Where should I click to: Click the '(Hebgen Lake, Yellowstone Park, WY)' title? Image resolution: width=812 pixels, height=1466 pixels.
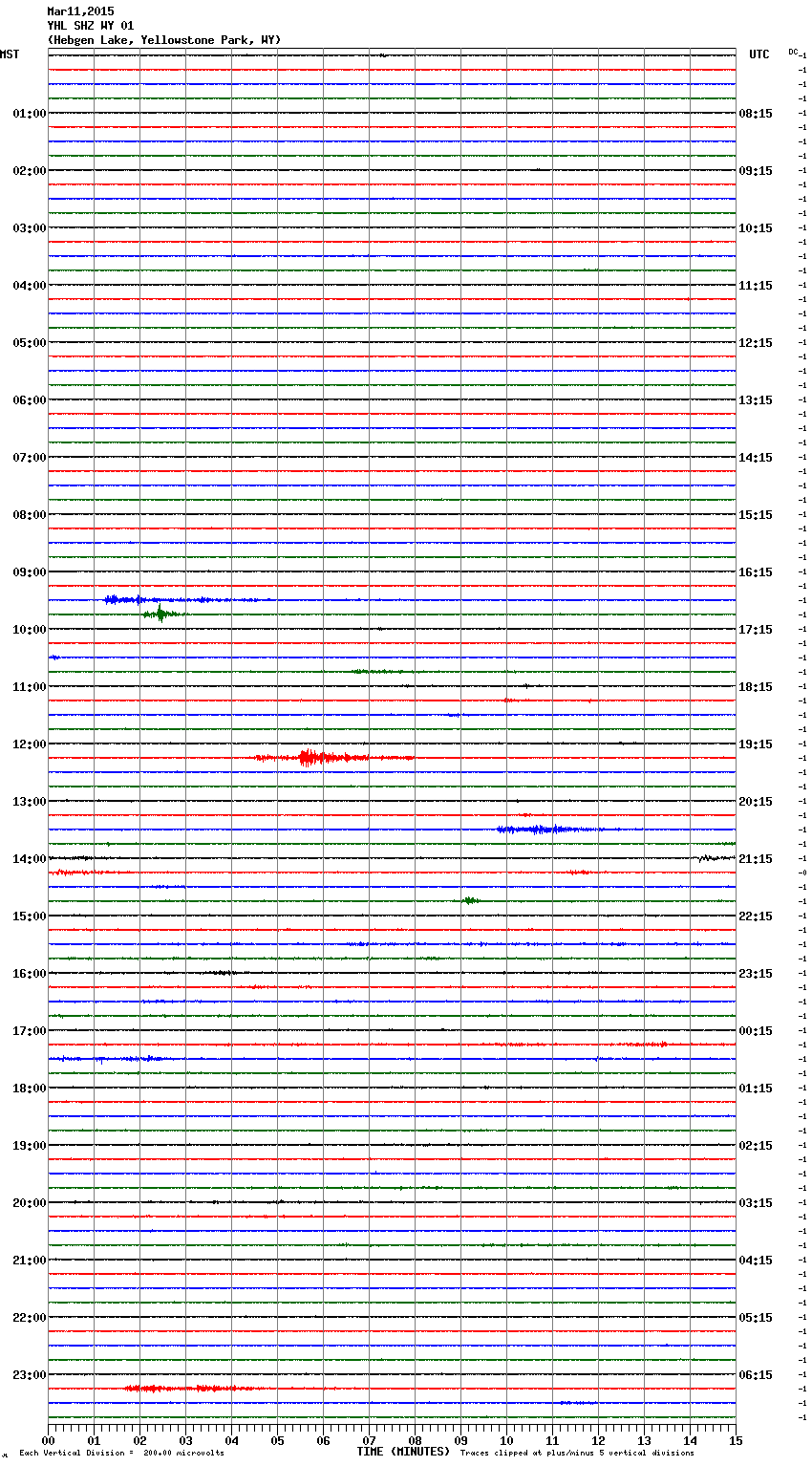coord(164,40)
